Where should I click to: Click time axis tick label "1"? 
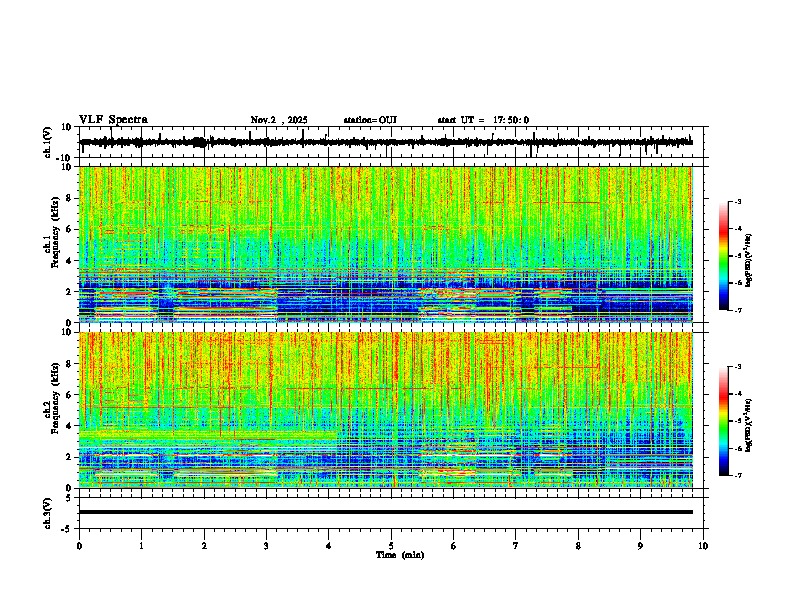tap(141, 546)
